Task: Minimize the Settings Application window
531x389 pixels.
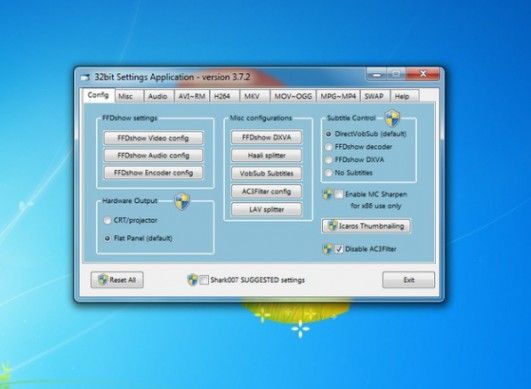Action: (377, 73)
